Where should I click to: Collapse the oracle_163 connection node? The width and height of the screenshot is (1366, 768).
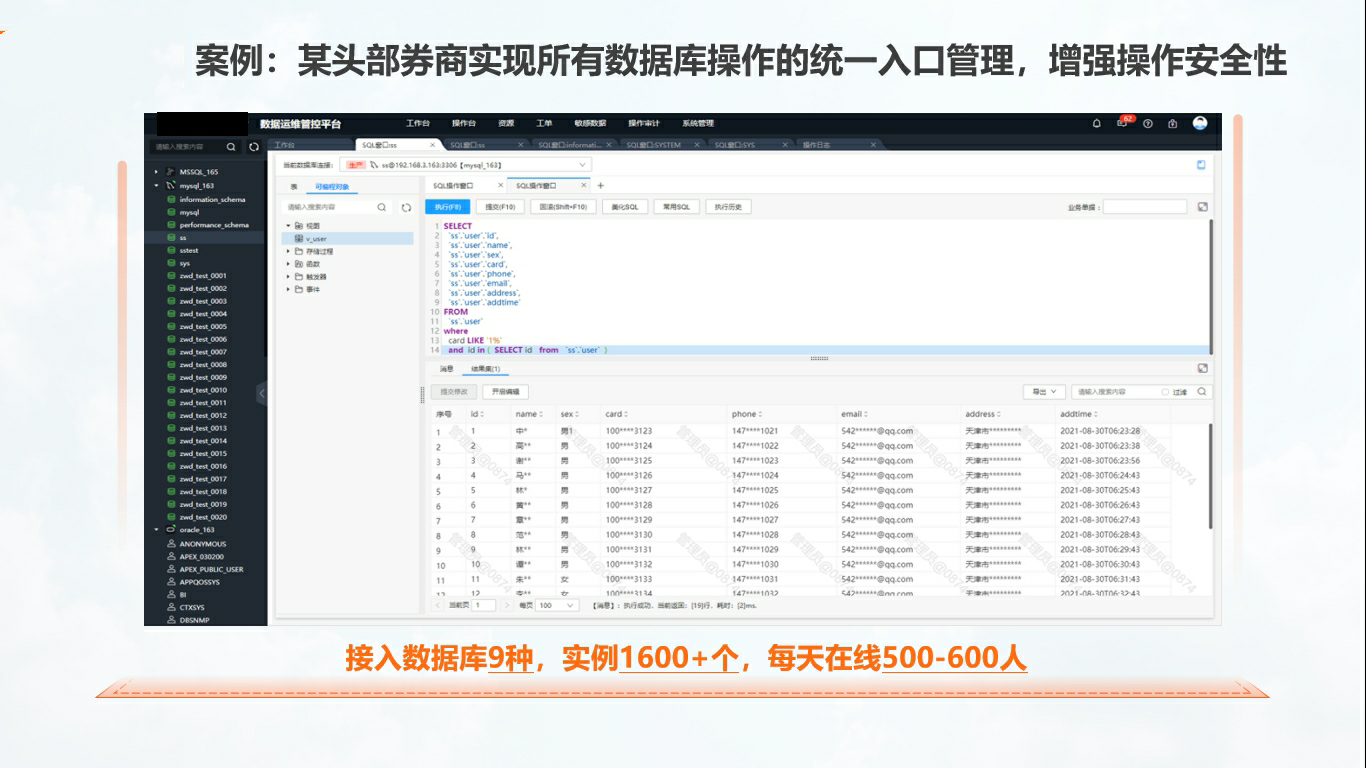157,529
